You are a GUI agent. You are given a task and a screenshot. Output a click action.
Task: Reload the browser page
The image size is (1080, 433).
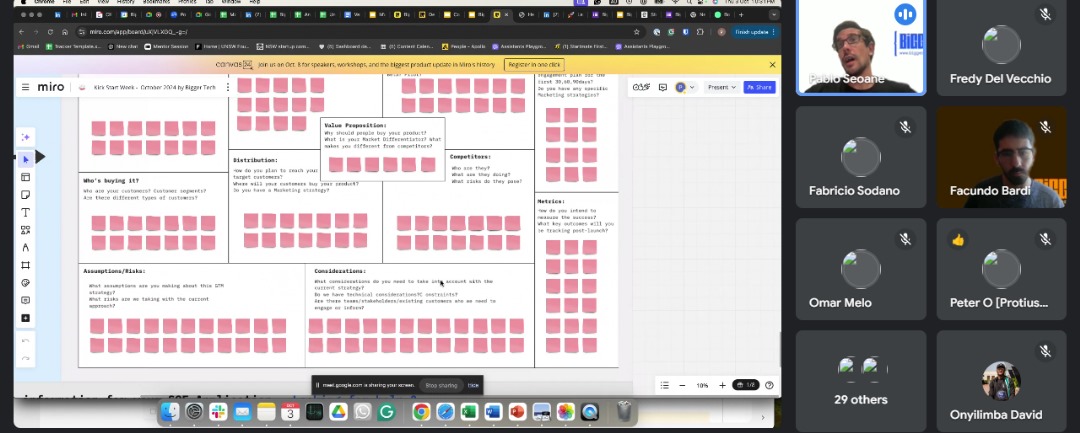point(50,32)
